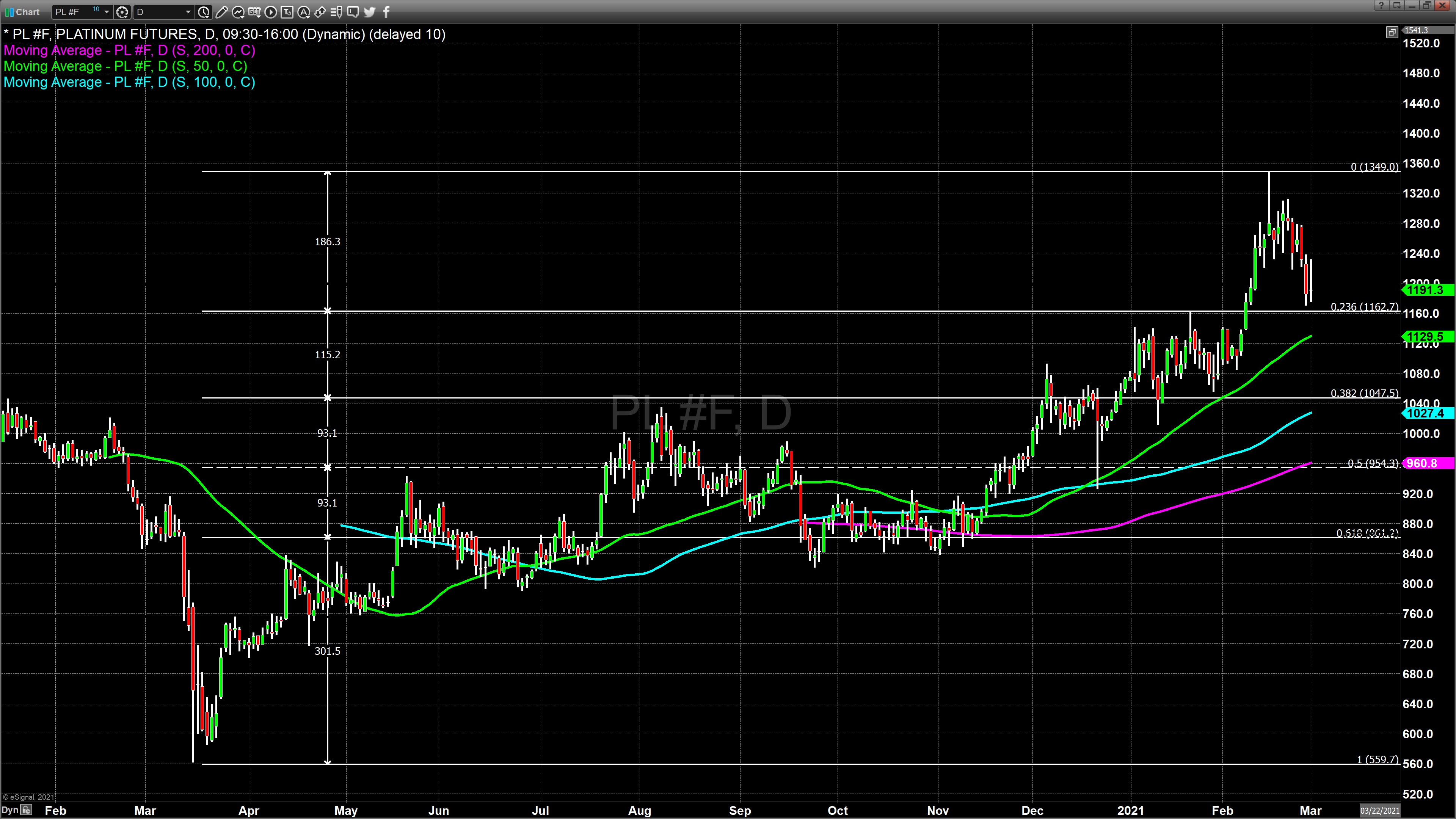The image size is (1456, 819).
Task: Select the 50 Moving Average label
Action: [126, 66]
